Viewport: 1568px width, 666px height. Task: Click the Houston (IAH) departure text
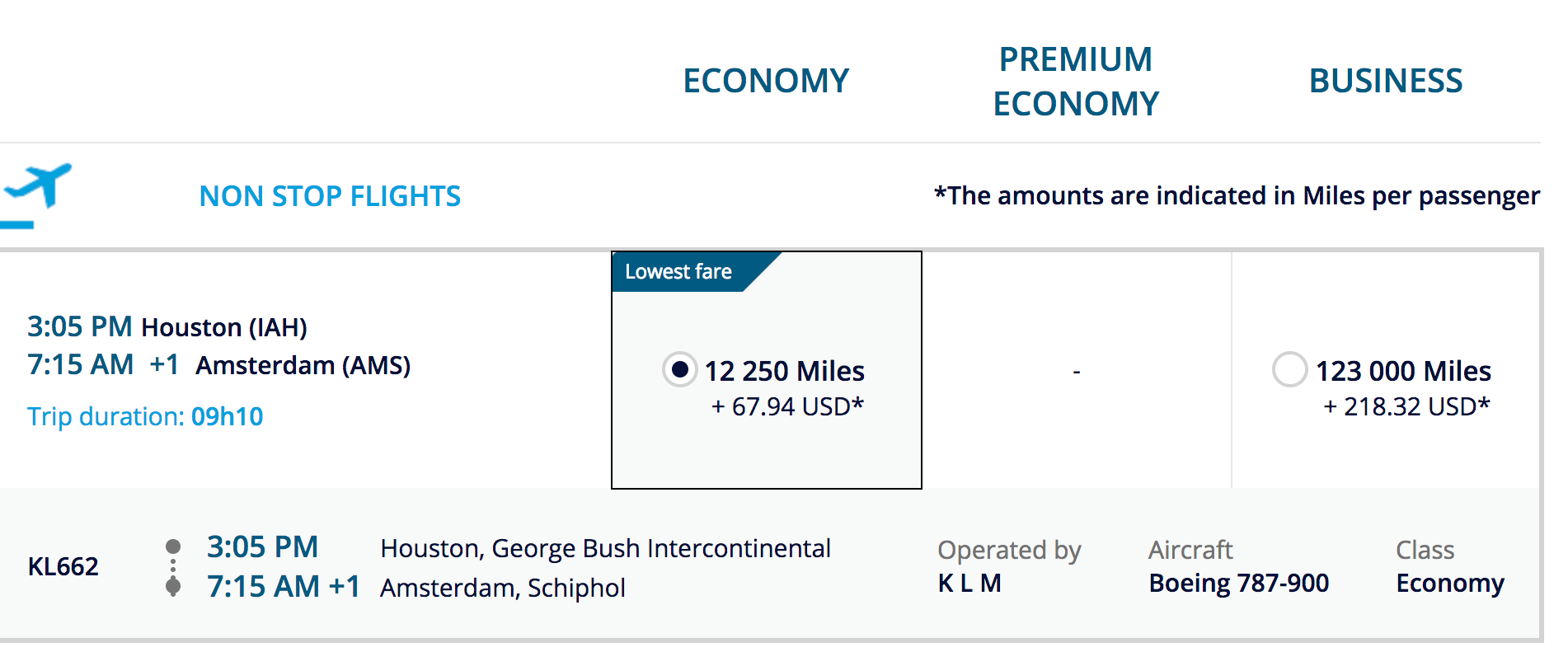[x=224, y=327]
